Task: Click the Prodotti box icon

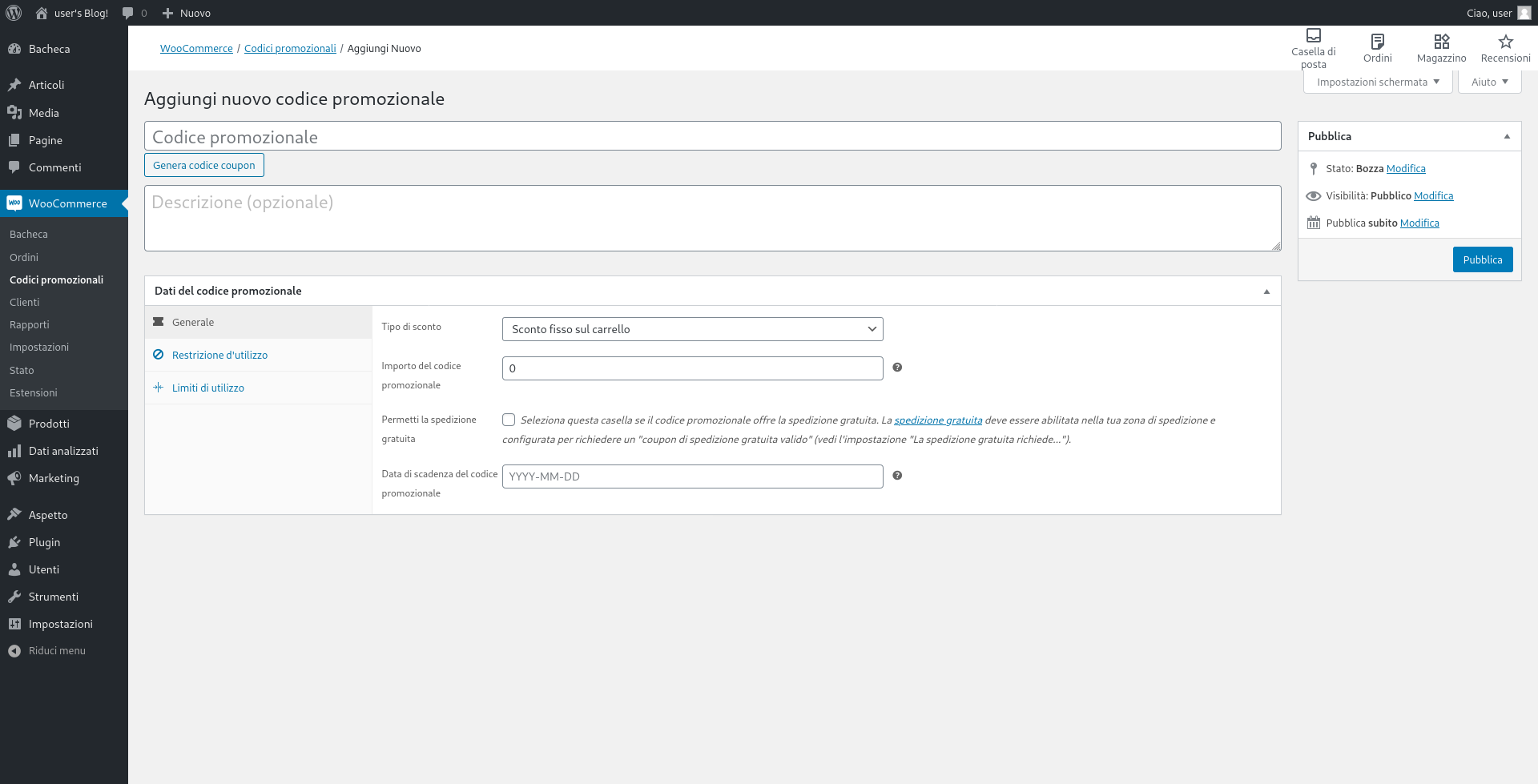Action: [x=14, y=424]
